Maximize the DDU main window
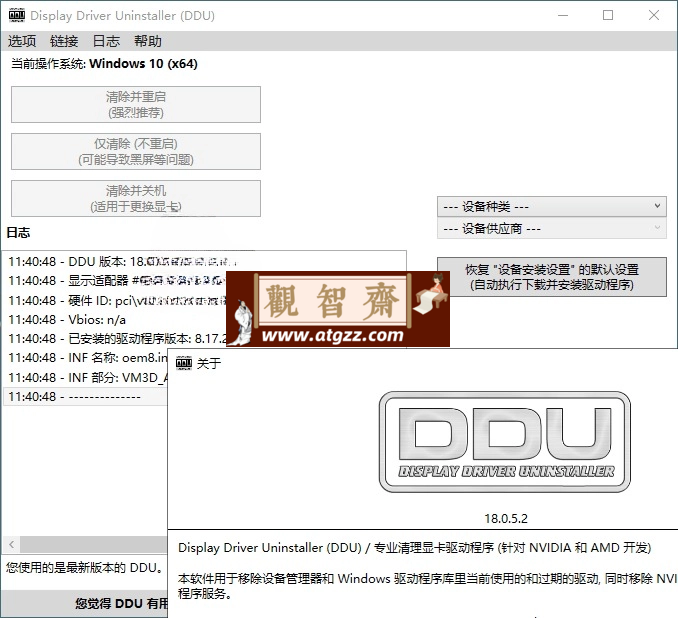The height and width of the screenshot is (618, 678). tap(608, 15)
